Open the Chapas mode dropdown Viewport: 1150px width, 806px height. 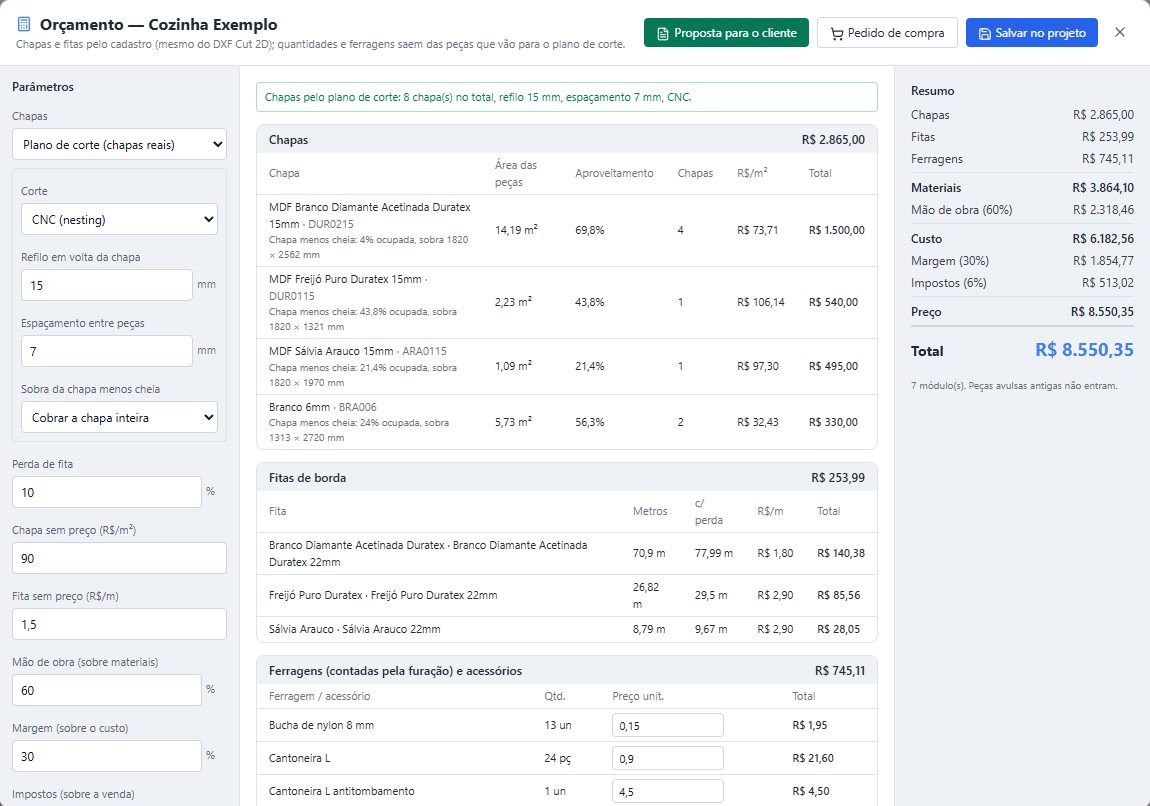pyautogui.click(x=120, y=144)
